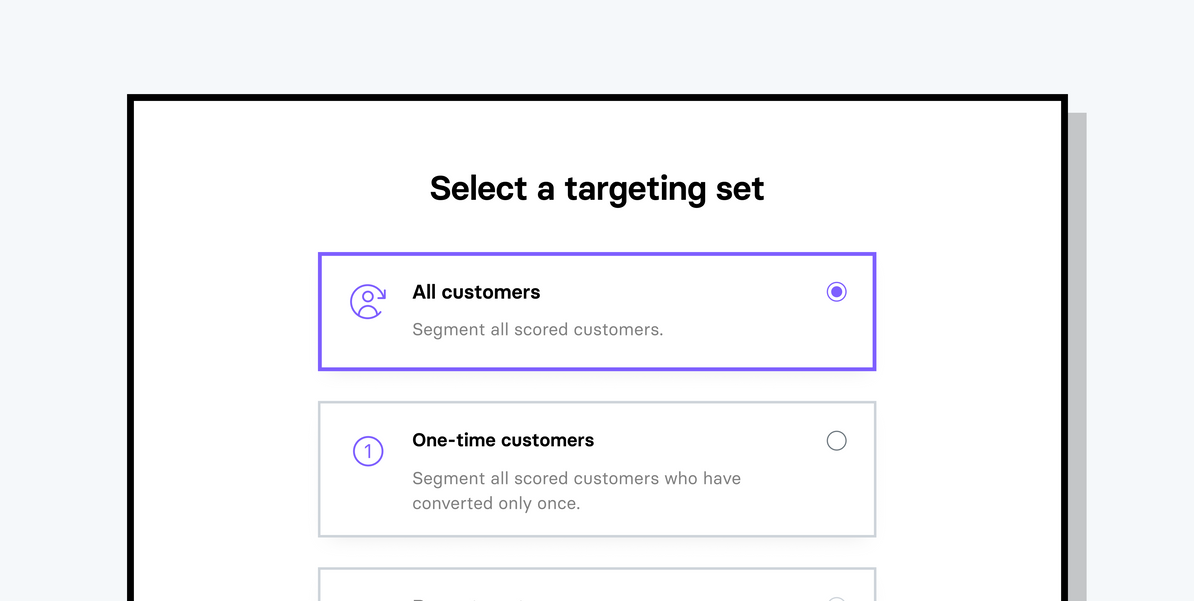Select the One-time customers radio button
The height and width of the screenshot is (601, 1194).
(x=837, y=441)
